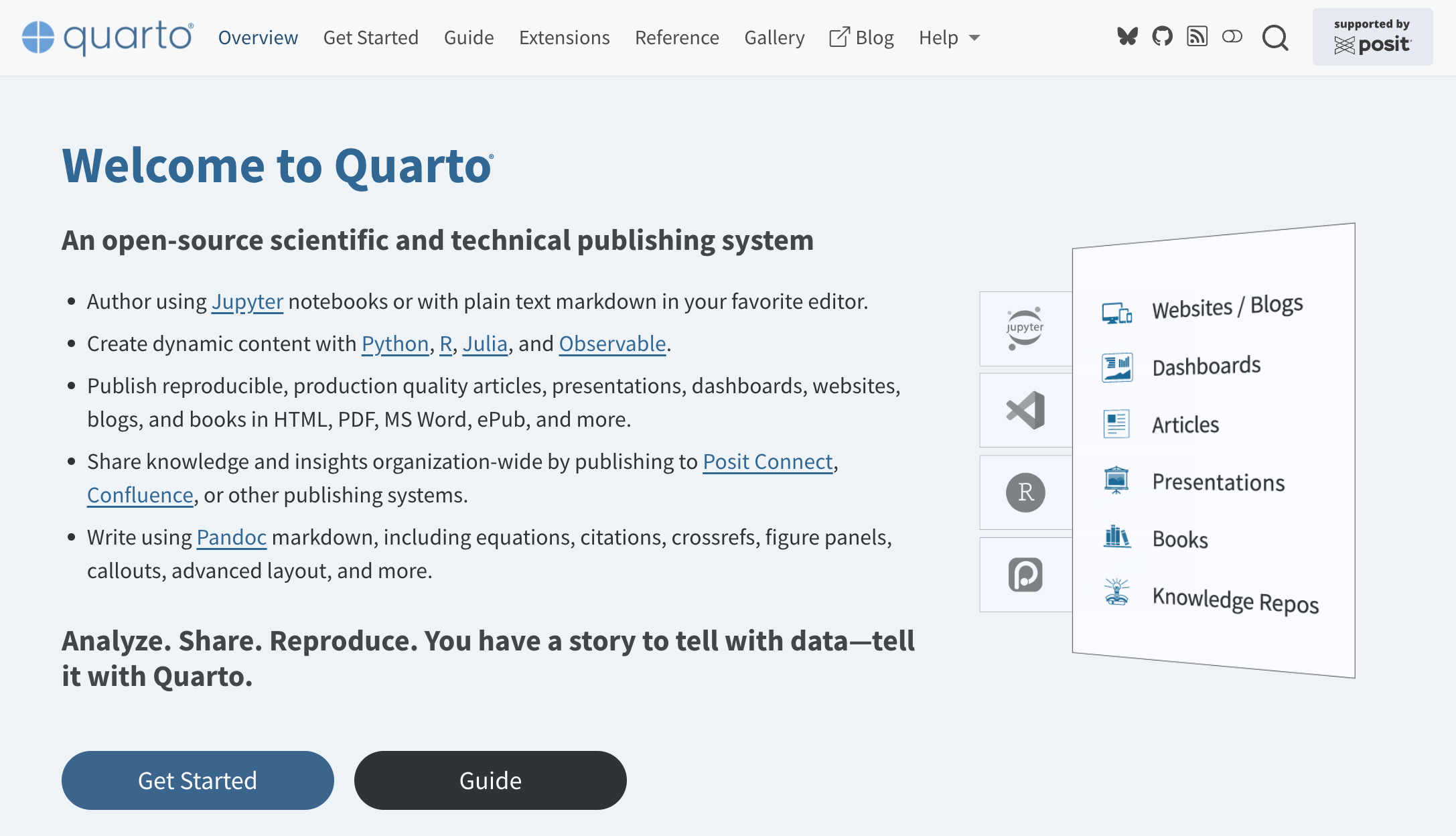Screen dimensions: 1456x836
Task: Follow the Jupyter link in the list
Action: click(247, 301)
